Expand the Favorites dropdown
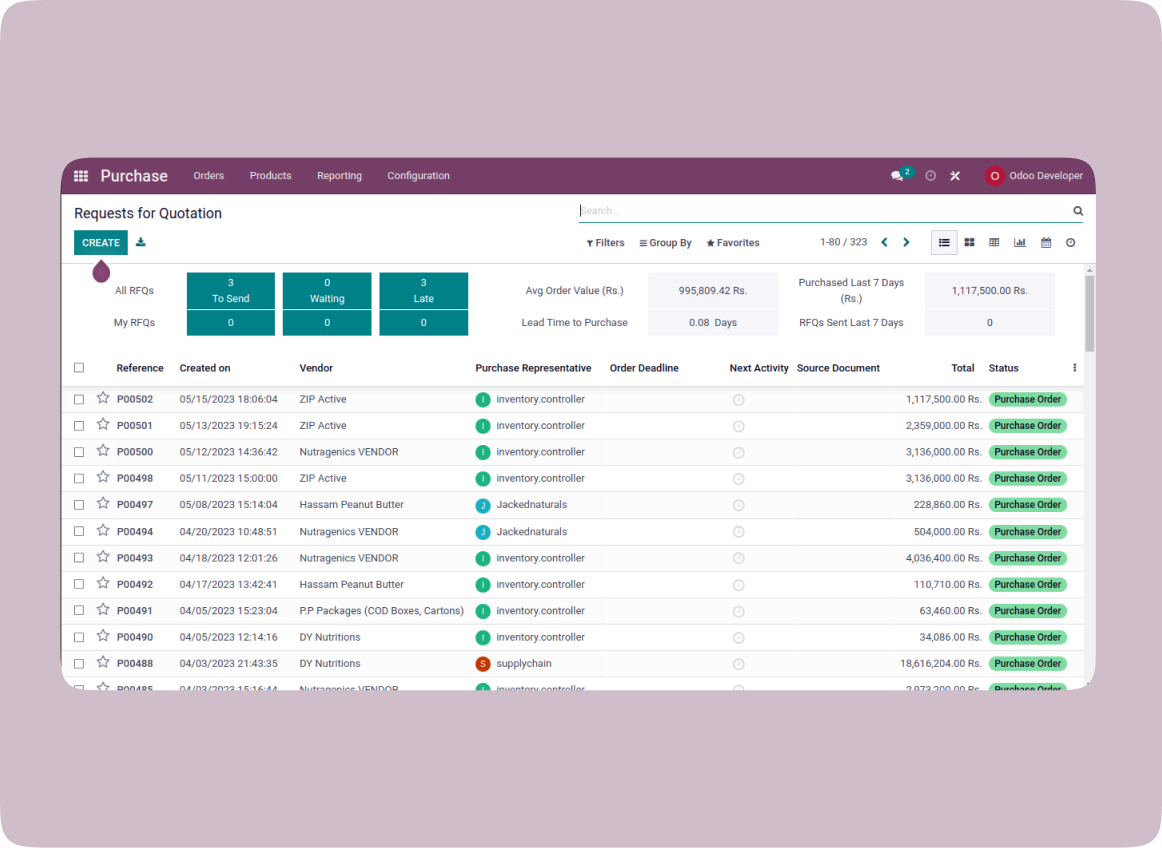The height and width of the screenshot is (848, 1162). [733, 243]
